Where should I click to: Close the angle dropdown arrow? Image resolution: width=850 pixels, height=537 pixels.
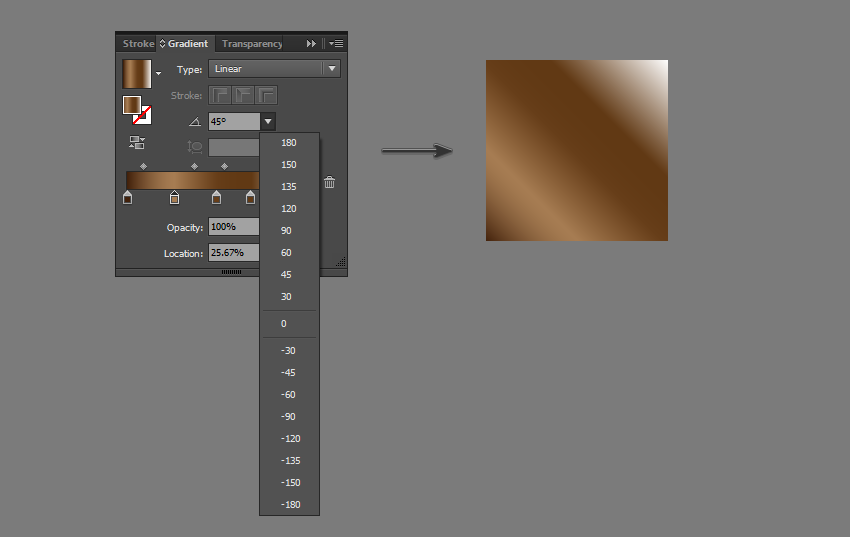[x=267, y=121]
